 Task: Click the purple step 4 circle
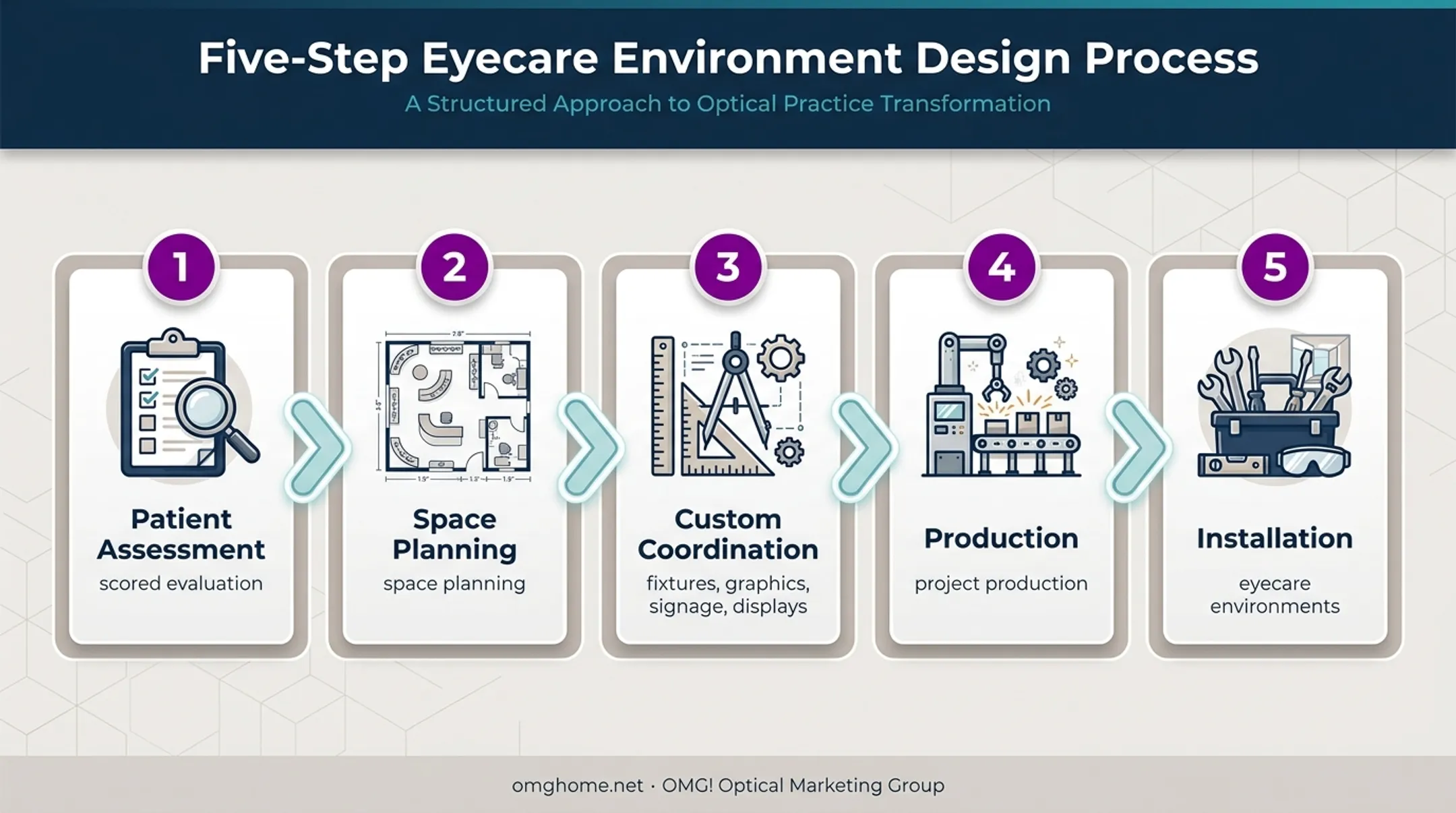click(x=1002, y=267)
